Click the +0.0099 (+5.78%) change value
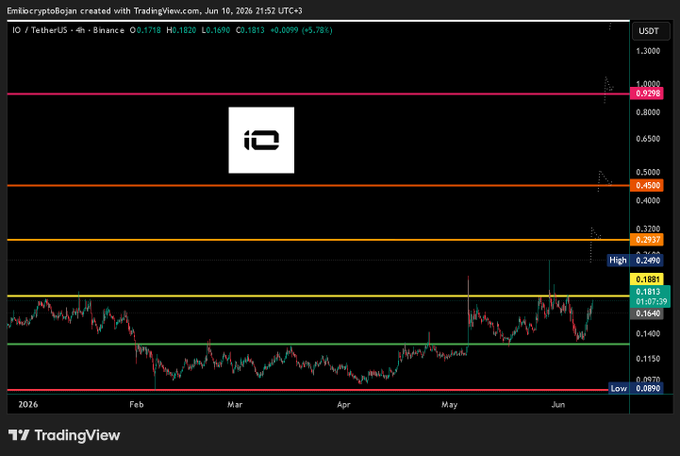 301,30
